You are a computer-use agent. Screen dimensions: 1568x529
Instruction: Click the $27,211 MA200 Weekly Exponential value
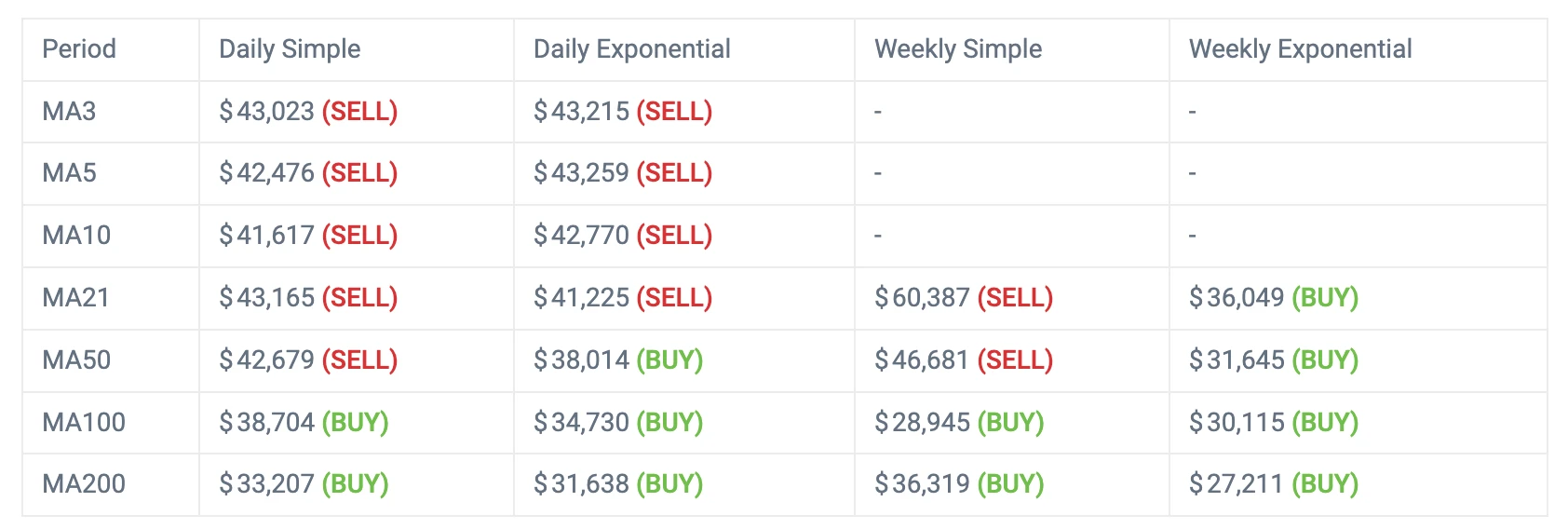[x=1237, y=484]
